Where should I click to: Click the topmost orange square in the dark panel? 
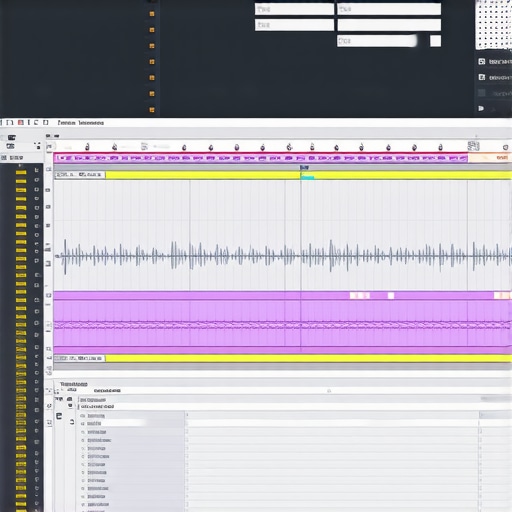point(152,14)
